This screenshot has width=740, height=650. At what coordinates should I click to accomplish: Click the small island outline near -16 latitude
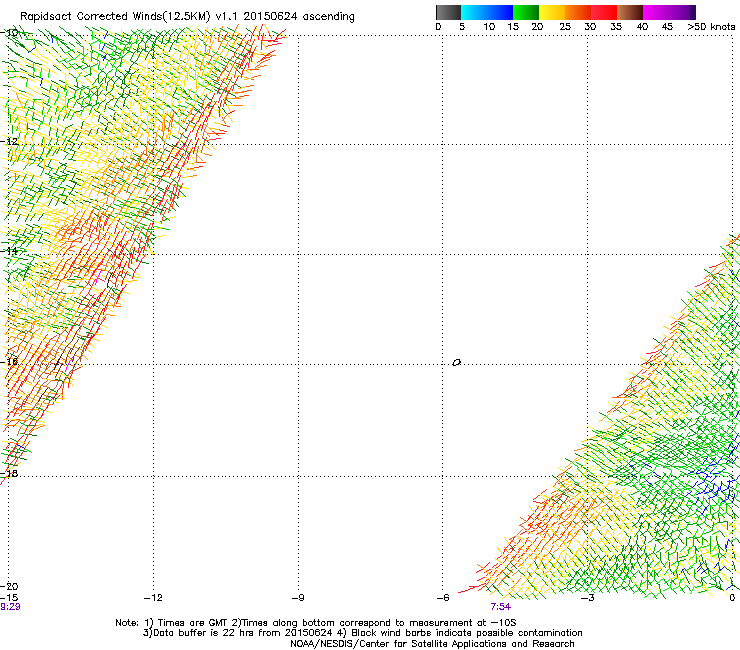tap(456, 362)
